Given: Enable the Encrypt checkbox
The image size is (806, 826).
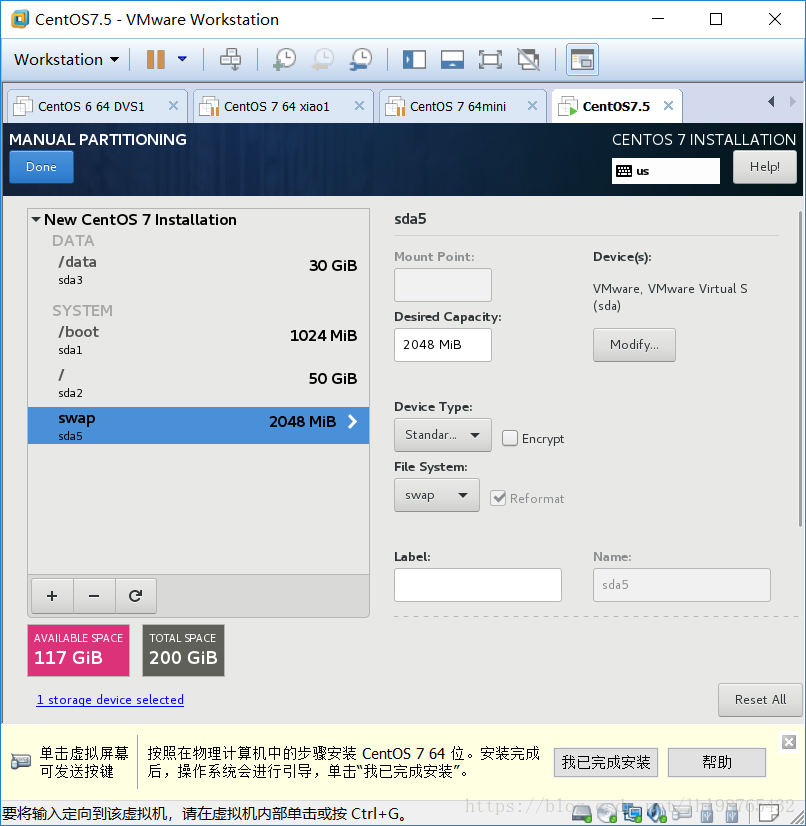Looking at the screenshot, I should click(509, 438).
